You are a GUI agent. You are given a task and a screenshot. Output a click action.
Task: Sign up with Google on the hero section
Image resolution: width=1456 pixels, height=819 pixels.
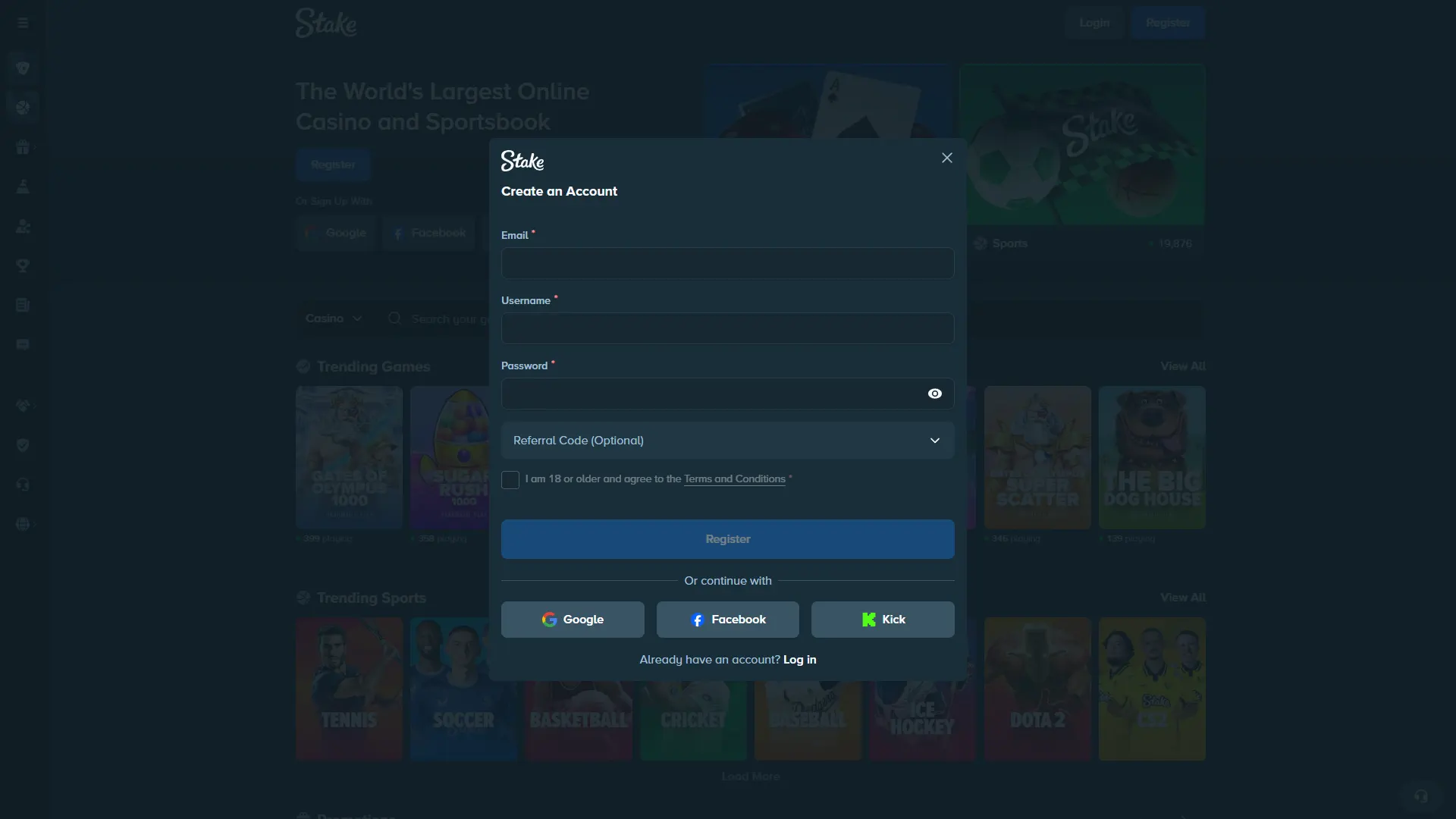(336, 233)
